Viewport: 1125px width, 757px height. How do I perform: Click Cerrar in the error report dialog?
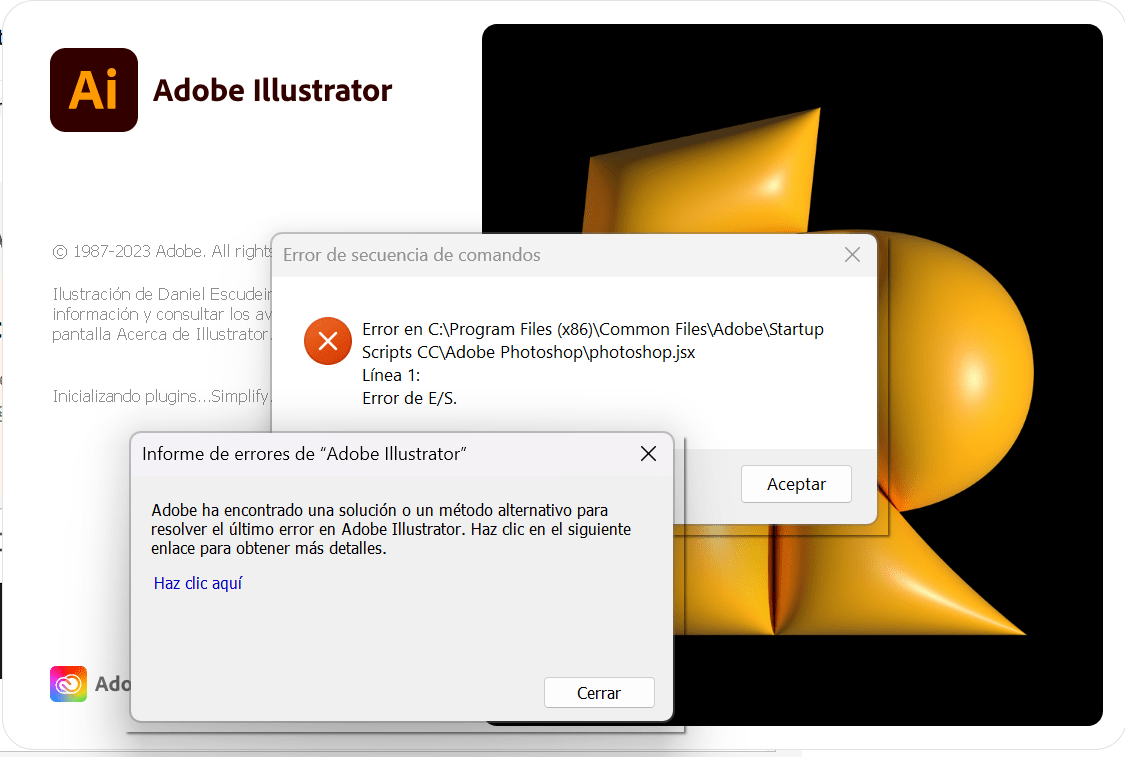(x=599, y=692)
